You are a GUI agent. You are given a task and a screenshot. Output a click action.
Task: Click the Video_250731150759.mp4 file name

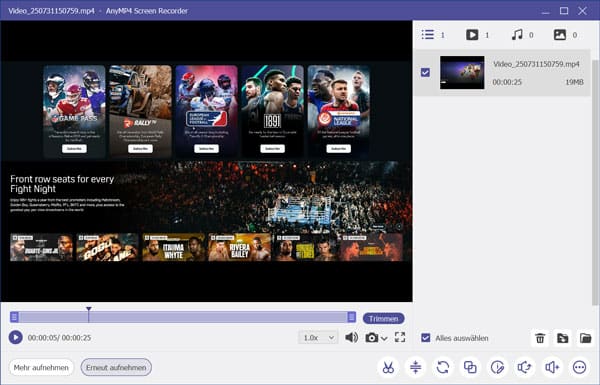pyautogui.click(x=536, y=64)
